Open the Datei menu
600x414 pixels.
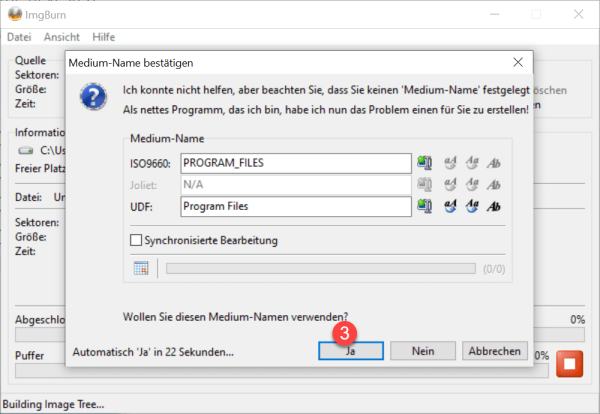[x=19, y=37]
